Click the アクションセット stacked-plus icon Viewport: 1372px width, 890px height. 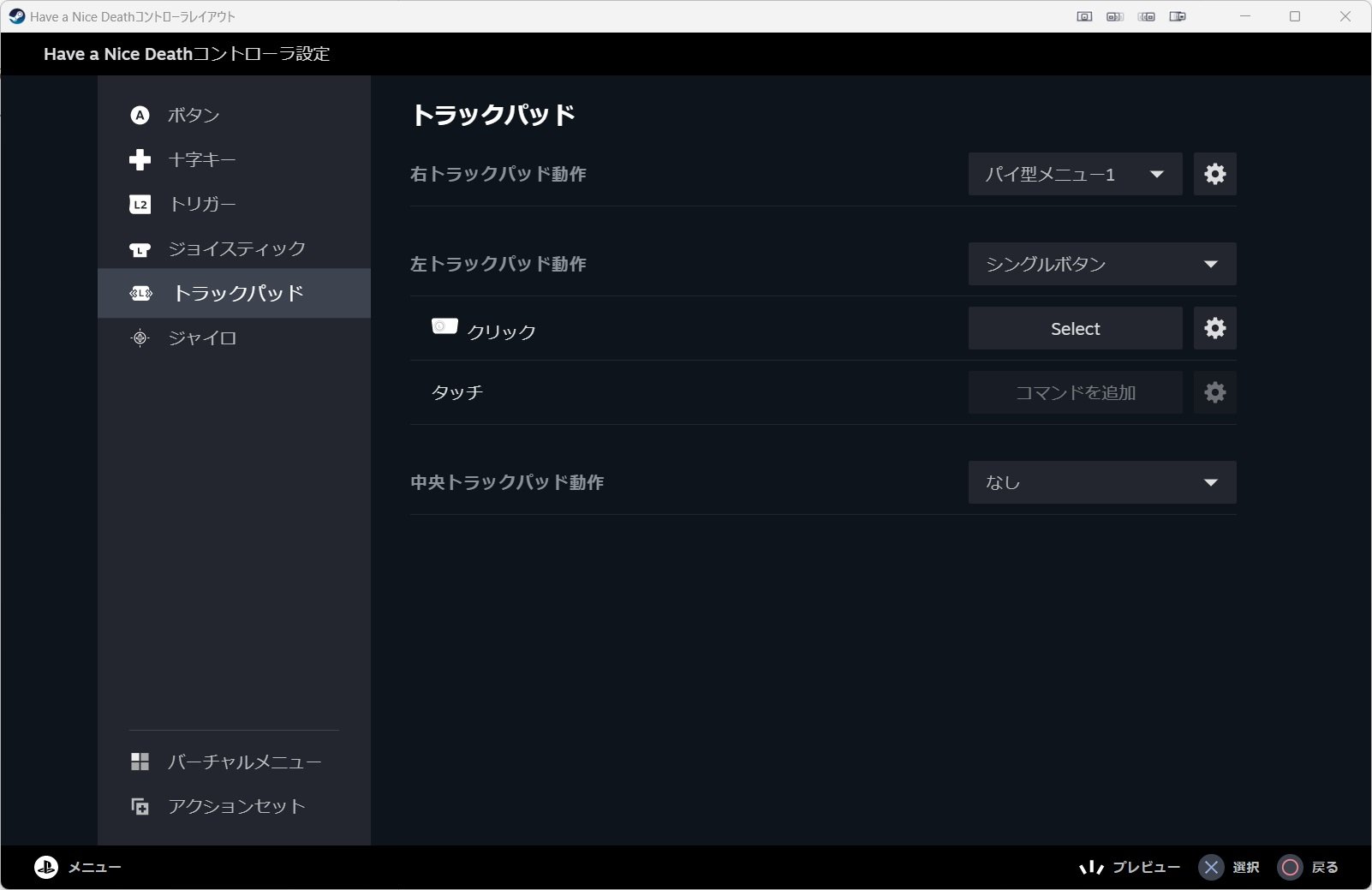pos(140,806)
